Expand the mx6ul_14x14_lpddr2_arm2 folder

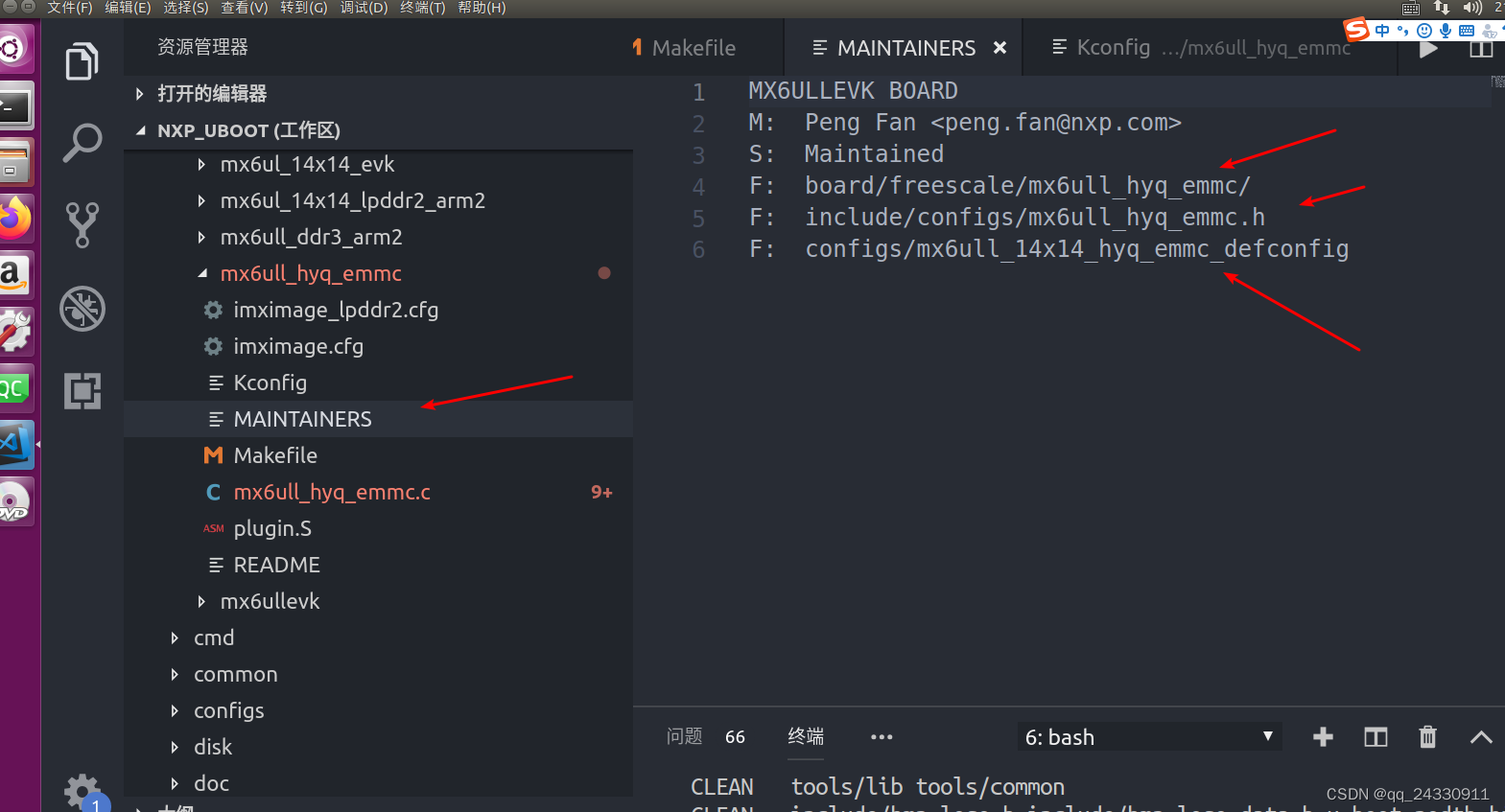pos(352,200)
